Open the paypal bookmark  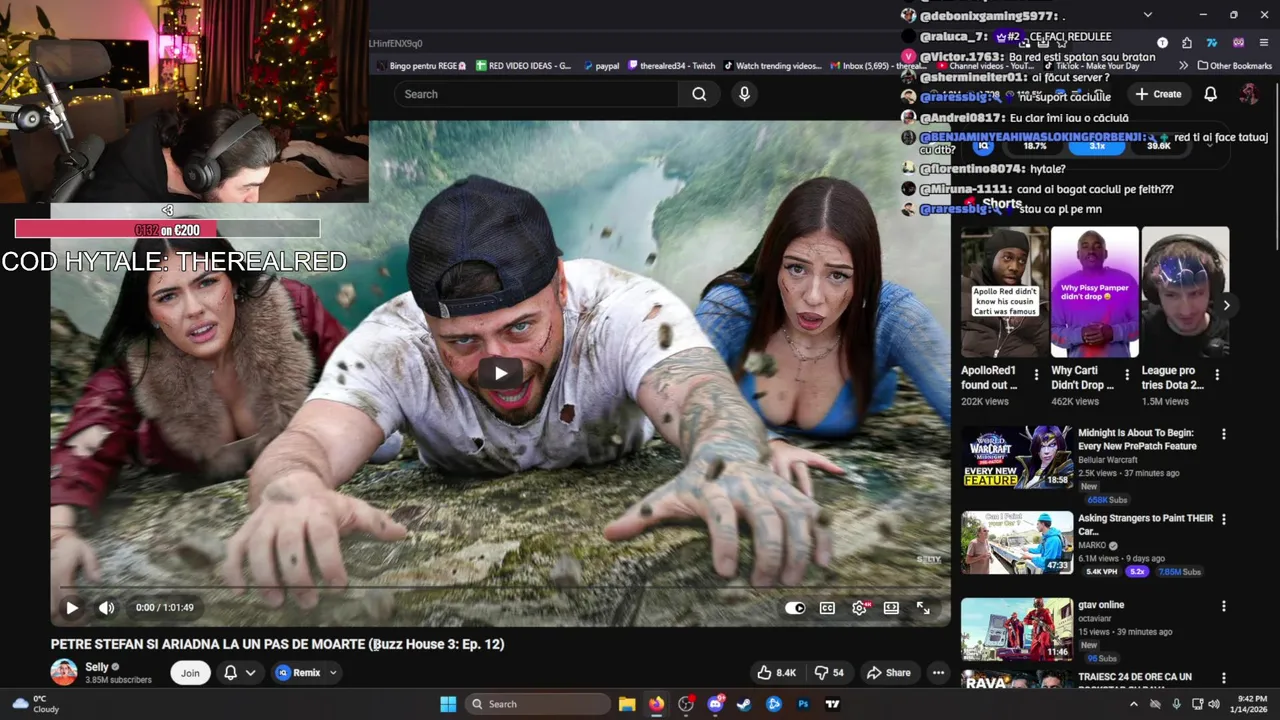tap(600, 66)
